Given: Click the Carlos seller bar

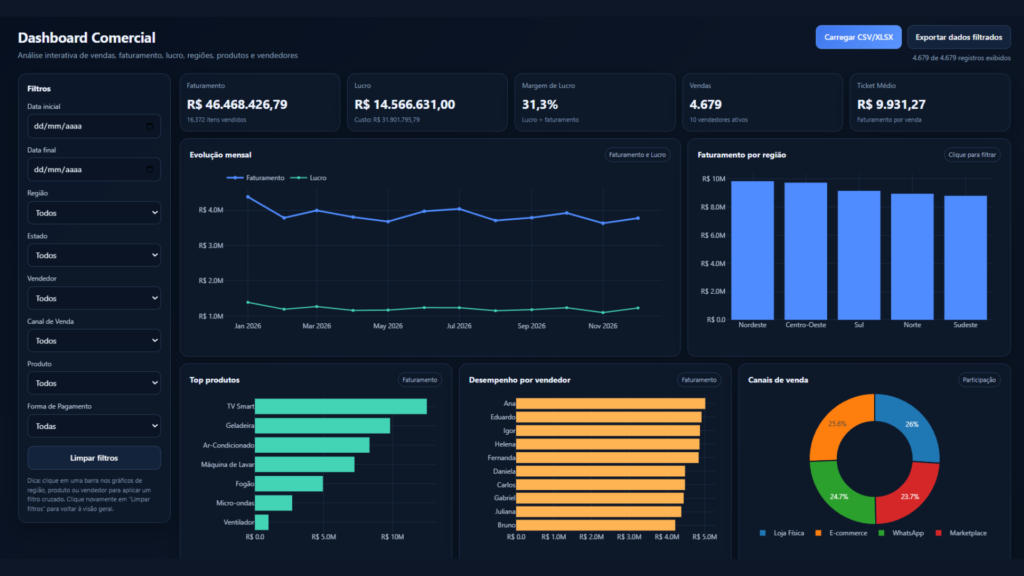Looking at the screenshot, I should [x=601, y=485].
